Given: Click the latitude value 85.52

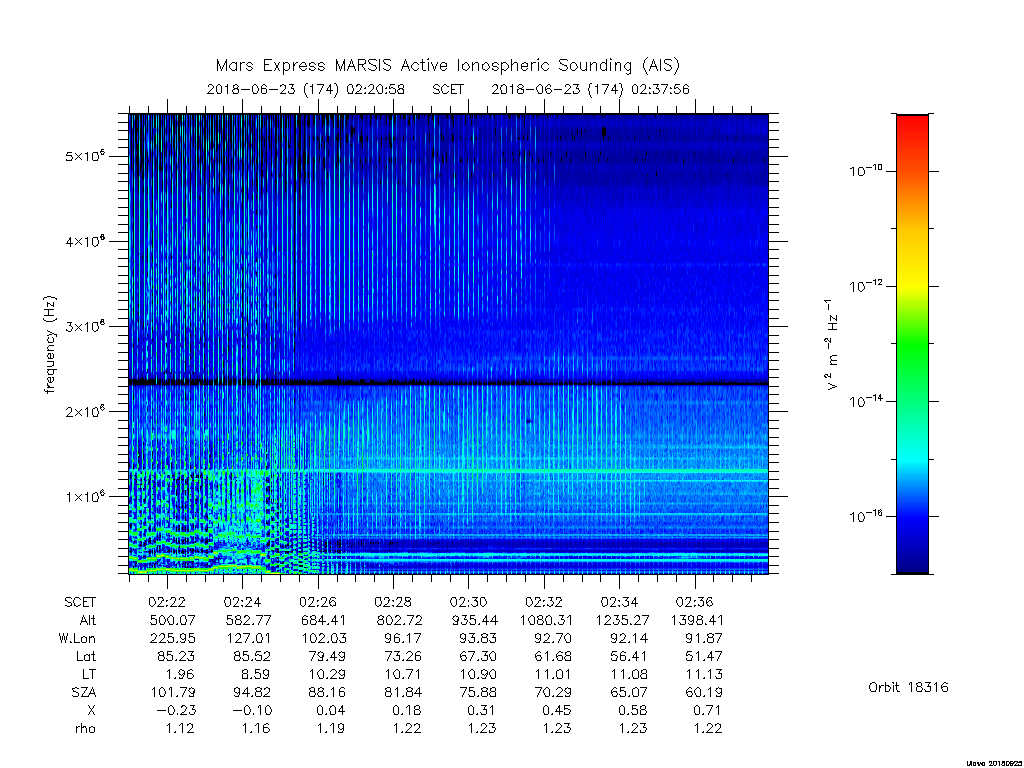Looking at the screenshot, I should 252,656.
